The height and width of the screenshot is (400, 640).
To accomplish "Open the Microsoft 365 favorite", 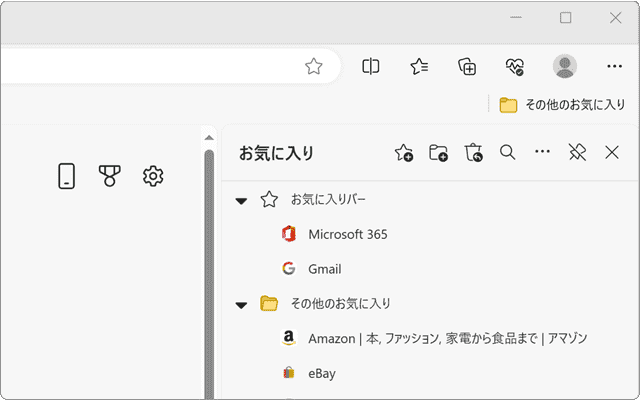I will [430, 234].
